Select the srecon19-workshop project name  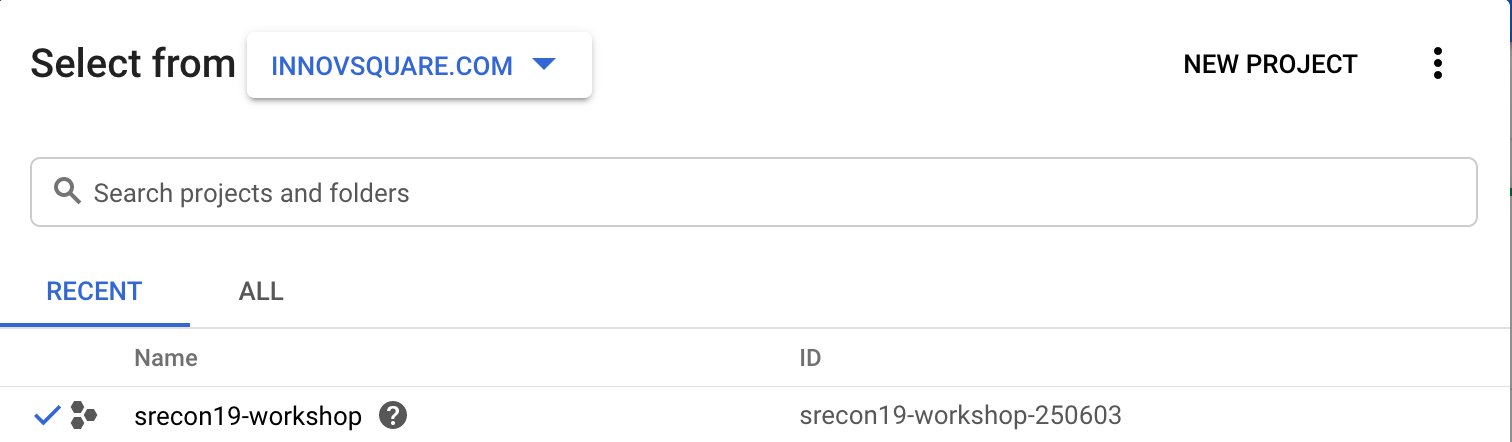point(248,416)
